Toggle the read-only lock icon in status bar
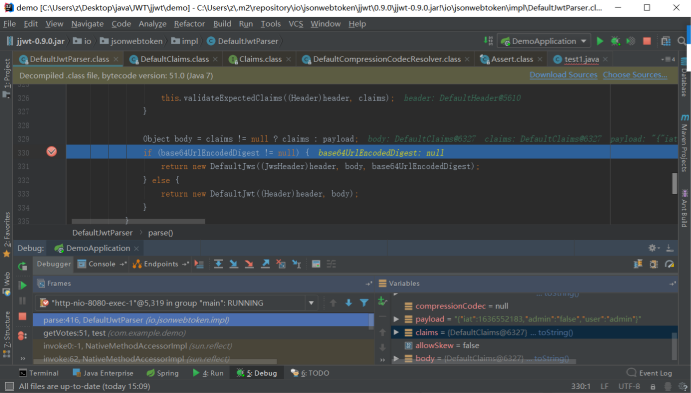The image size is (691, 393). tap(653, 386)
